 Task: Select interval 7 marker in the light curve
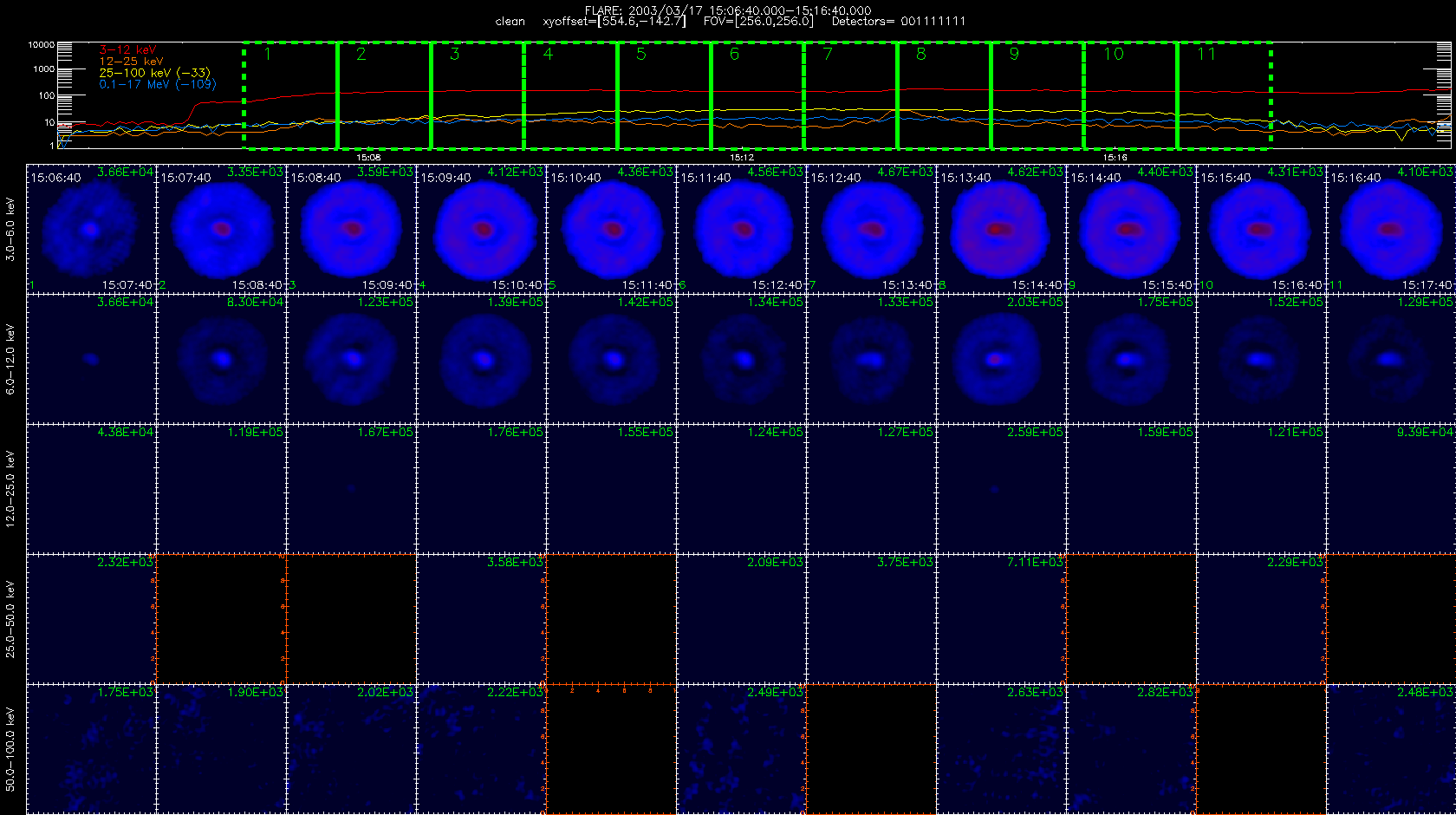pos(829,55)
